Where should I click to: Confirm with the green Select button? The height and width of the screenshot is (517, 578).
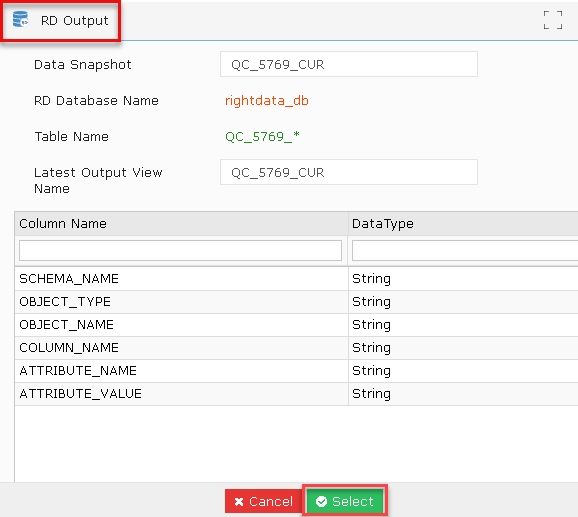coord(345,501)
